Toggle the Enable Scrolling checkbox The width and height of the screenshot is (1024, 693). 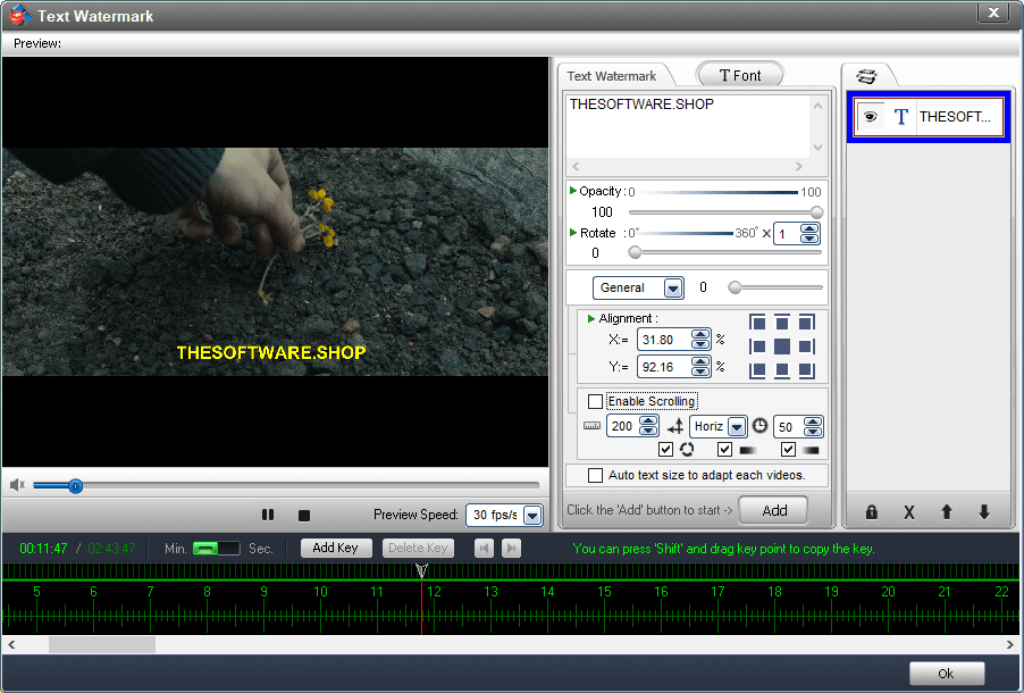tap(595, 401)
